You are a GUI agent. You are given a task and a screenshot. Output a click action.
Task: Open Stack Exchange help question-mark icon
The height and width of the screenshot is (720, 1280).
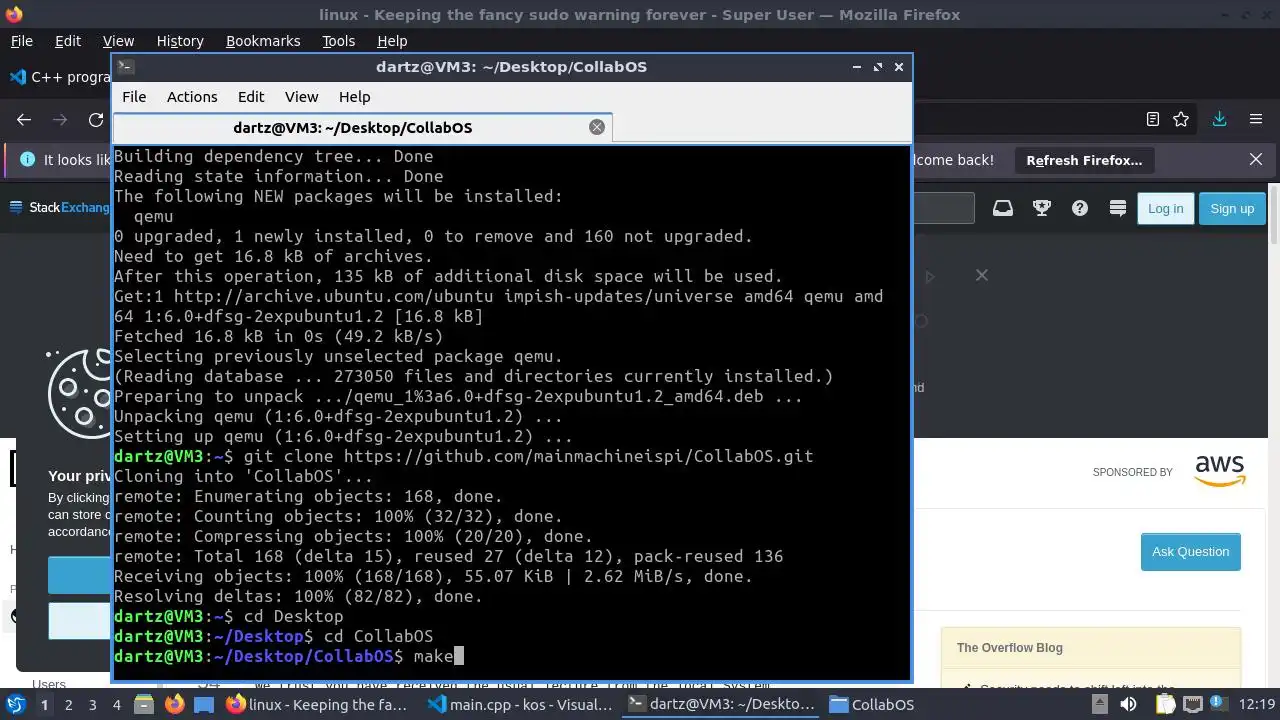[1080, 208]
